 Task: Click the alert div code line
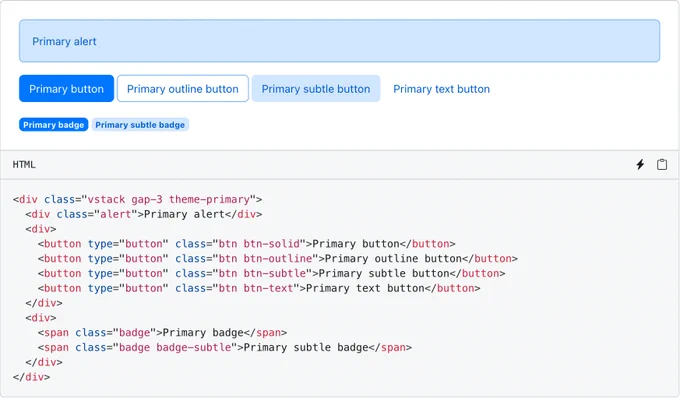coord(144,214)
